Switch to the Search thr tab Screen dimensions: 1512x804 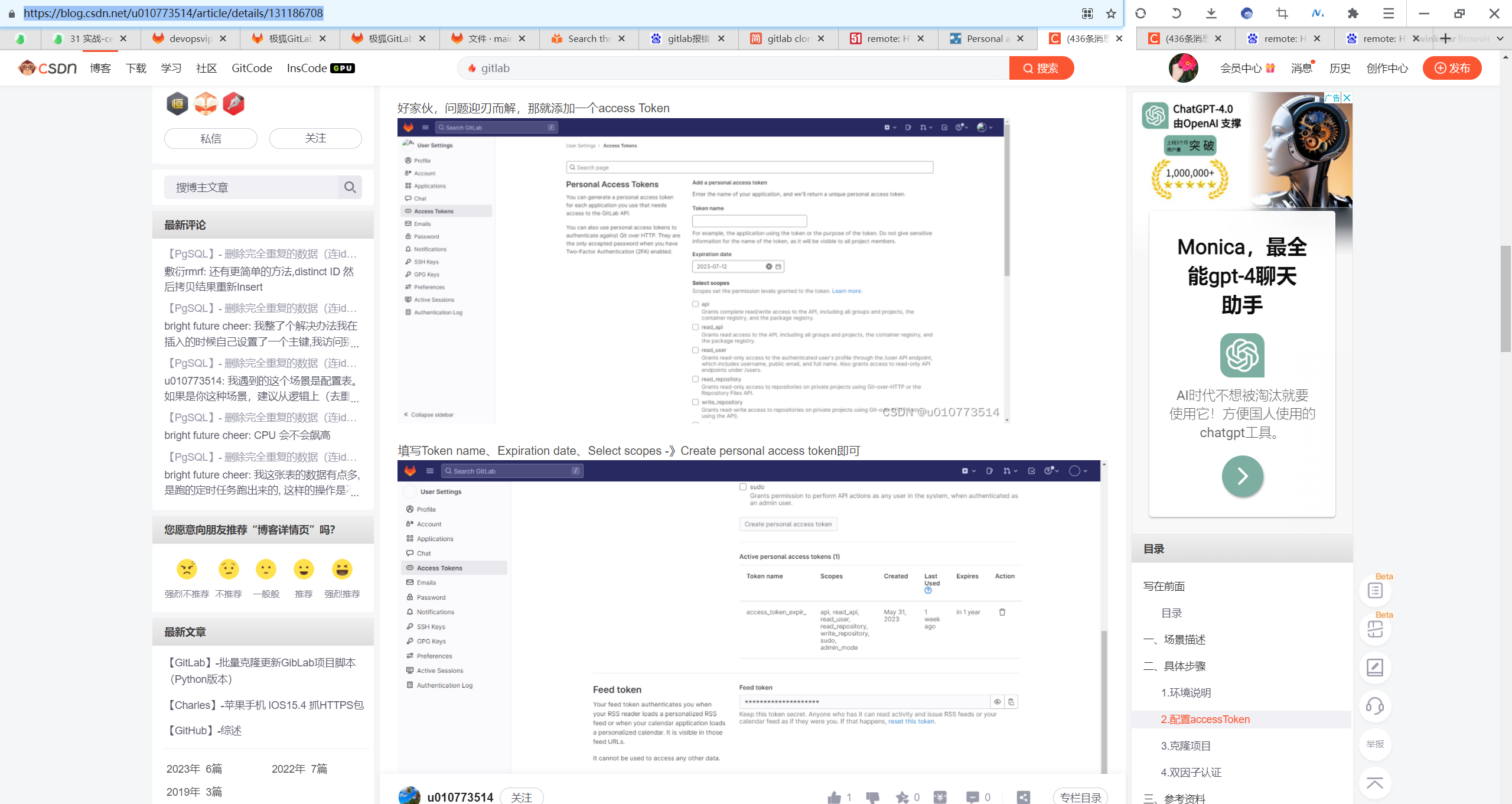(589, 38)
